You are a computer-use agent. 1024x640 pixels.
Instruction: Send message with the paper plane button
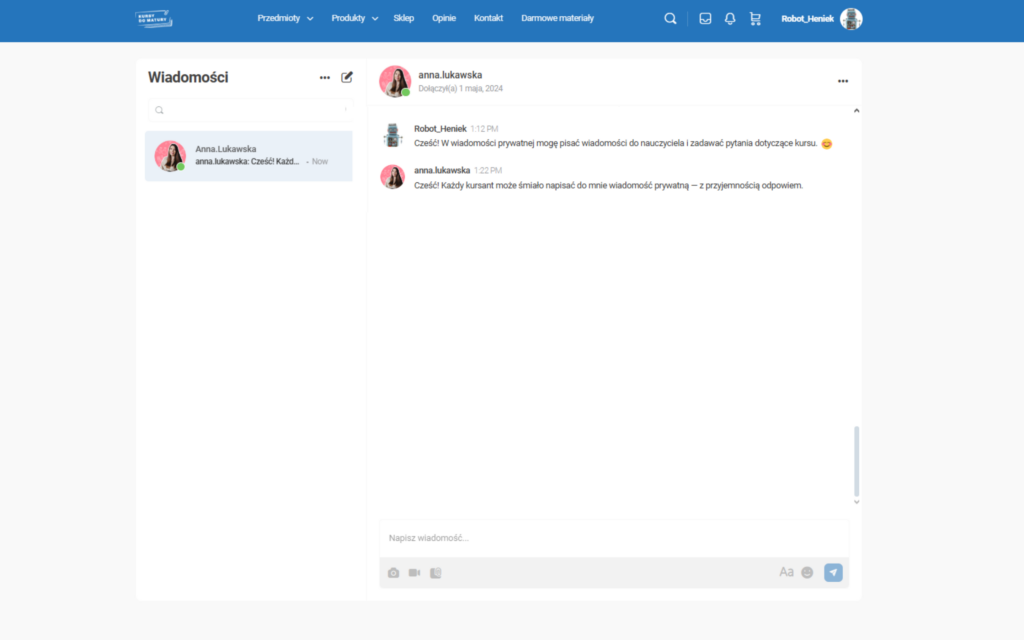[833, 572]
